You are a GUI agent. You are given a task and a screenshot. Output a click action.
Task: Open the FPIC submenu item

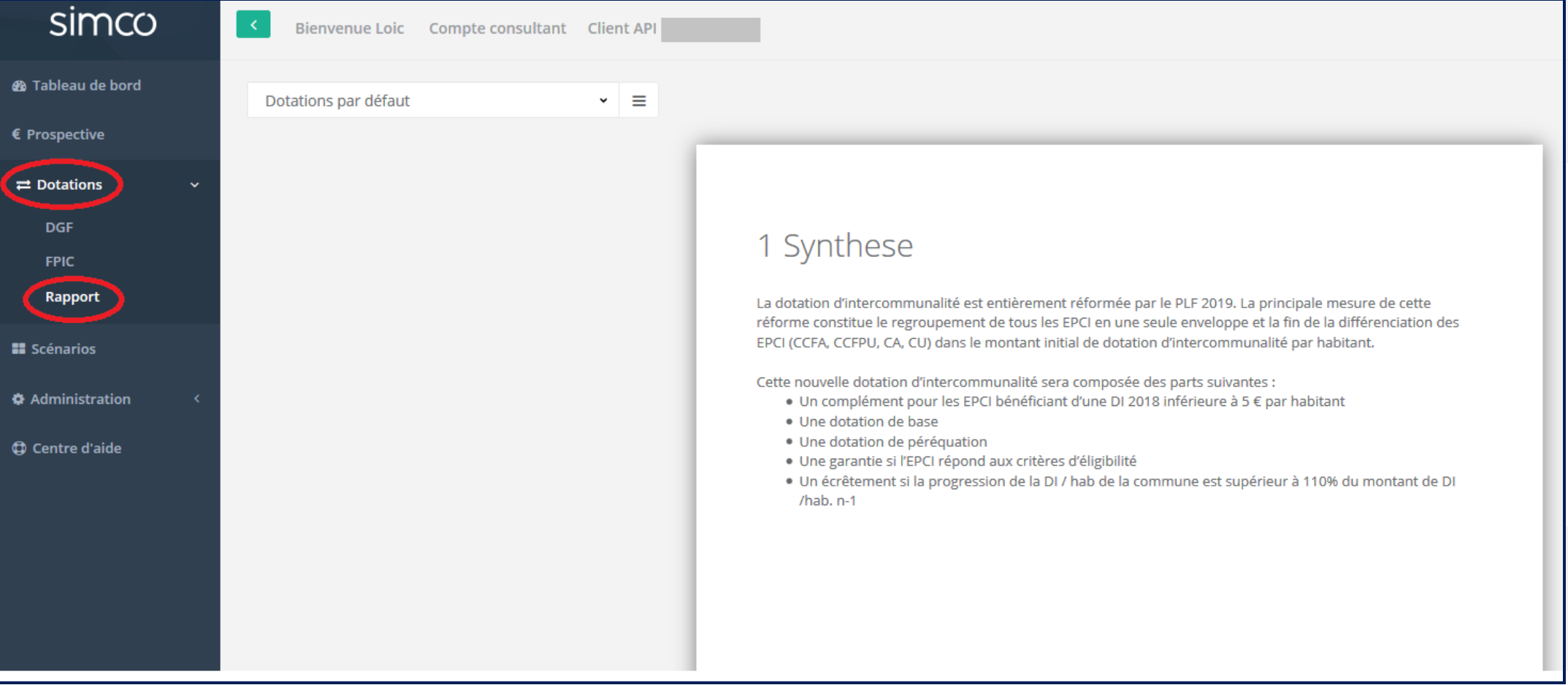click(x=60, y=261)
